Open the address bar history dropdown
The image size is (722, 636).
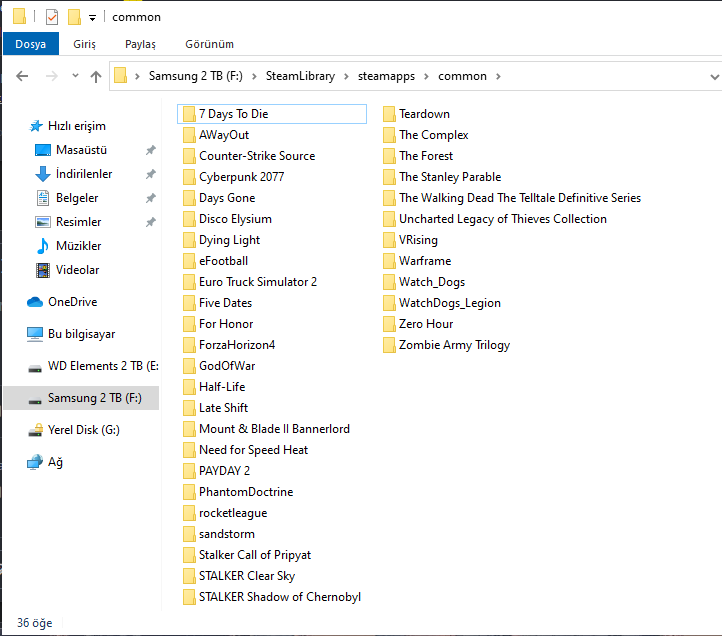714,77
